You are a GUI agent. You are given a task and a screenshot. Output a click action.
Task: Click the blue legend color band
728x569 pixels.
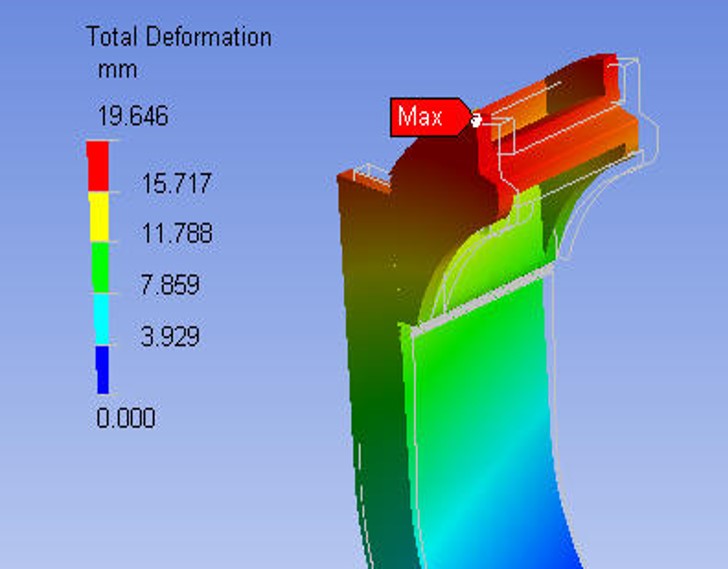(x=98, y=368)
